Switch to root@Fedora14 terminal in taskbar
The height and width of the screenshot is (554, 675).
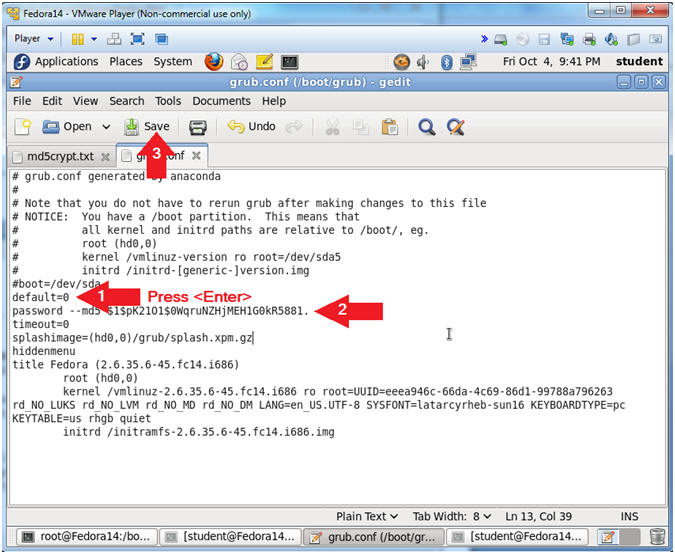point(87,537)
